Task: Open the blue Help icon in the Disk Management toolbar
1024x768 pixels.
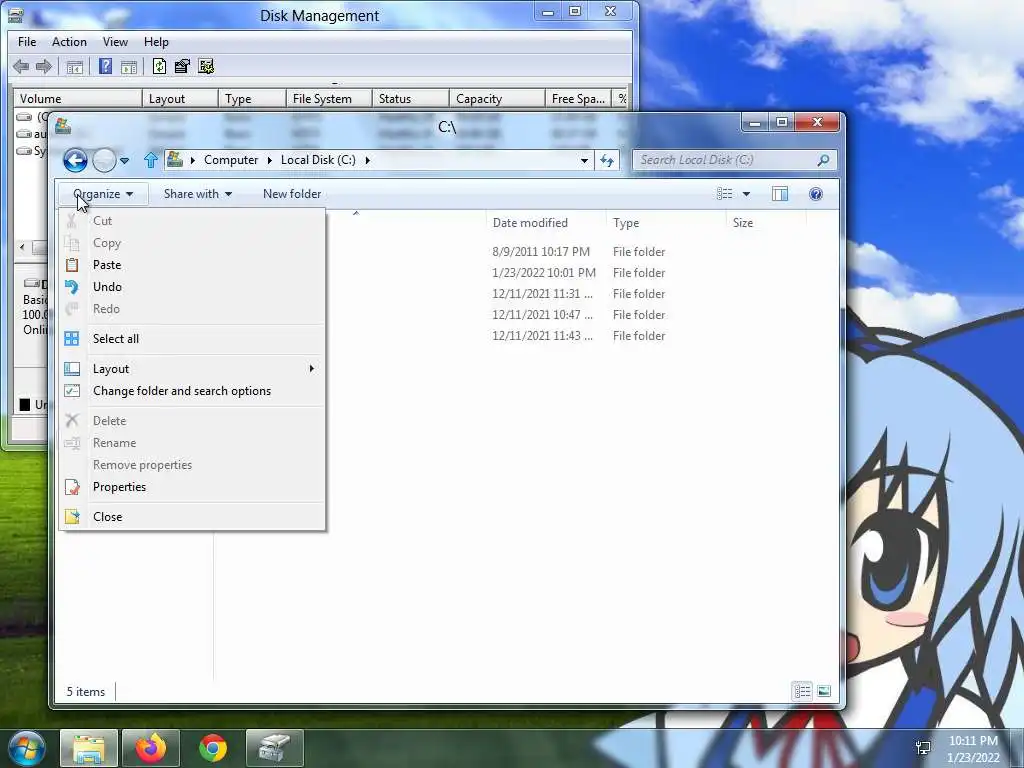Action: click(105, 66)
